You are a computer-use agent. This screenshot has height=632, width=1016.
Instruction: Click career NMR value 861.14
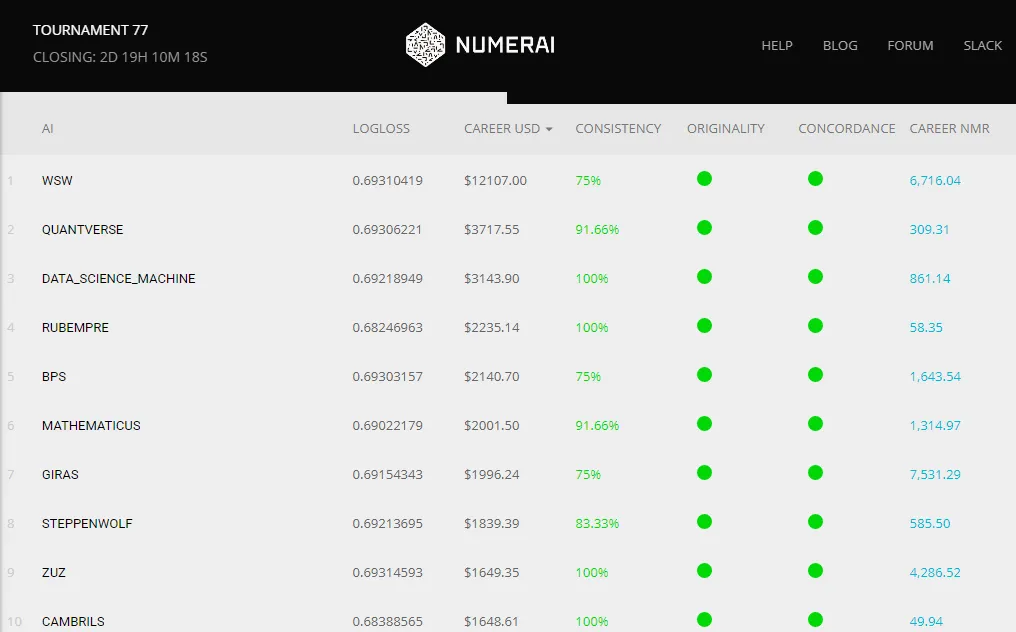[x=930, y=279]
